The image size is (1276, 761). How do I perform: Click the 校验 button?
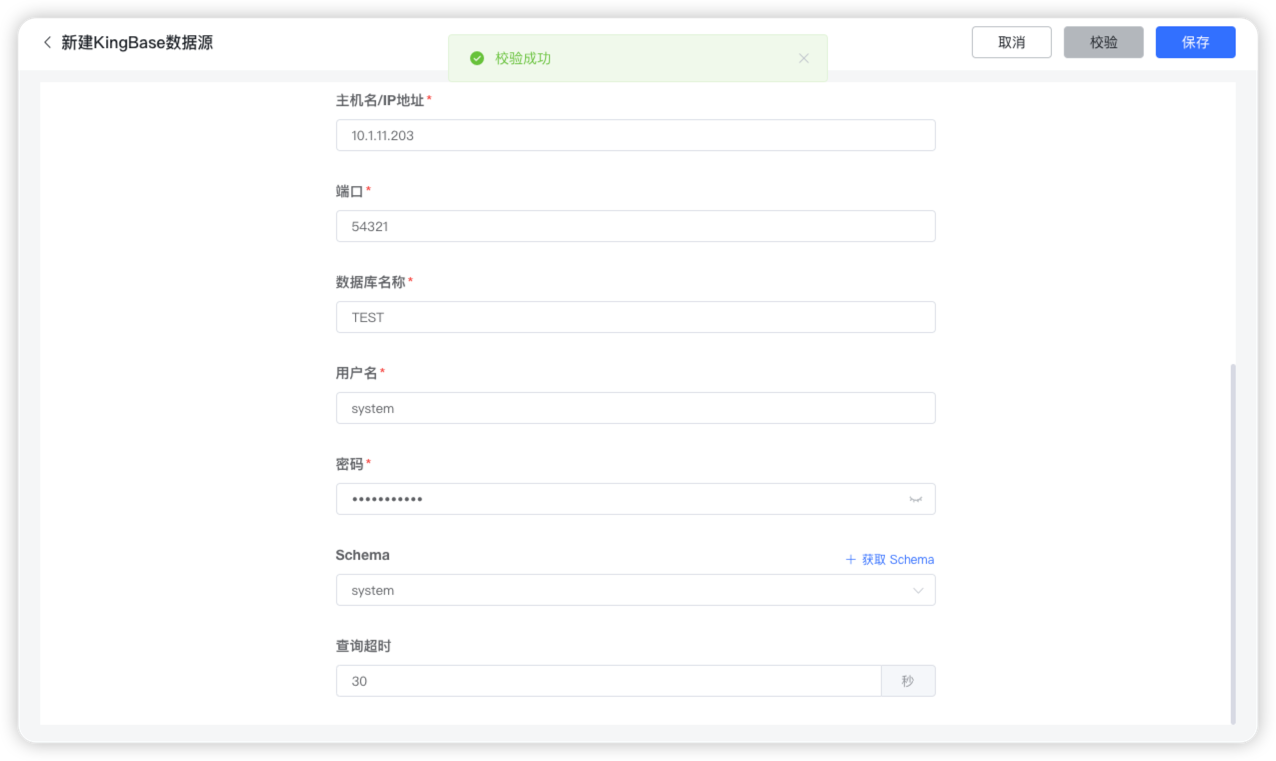[1104, 43]
